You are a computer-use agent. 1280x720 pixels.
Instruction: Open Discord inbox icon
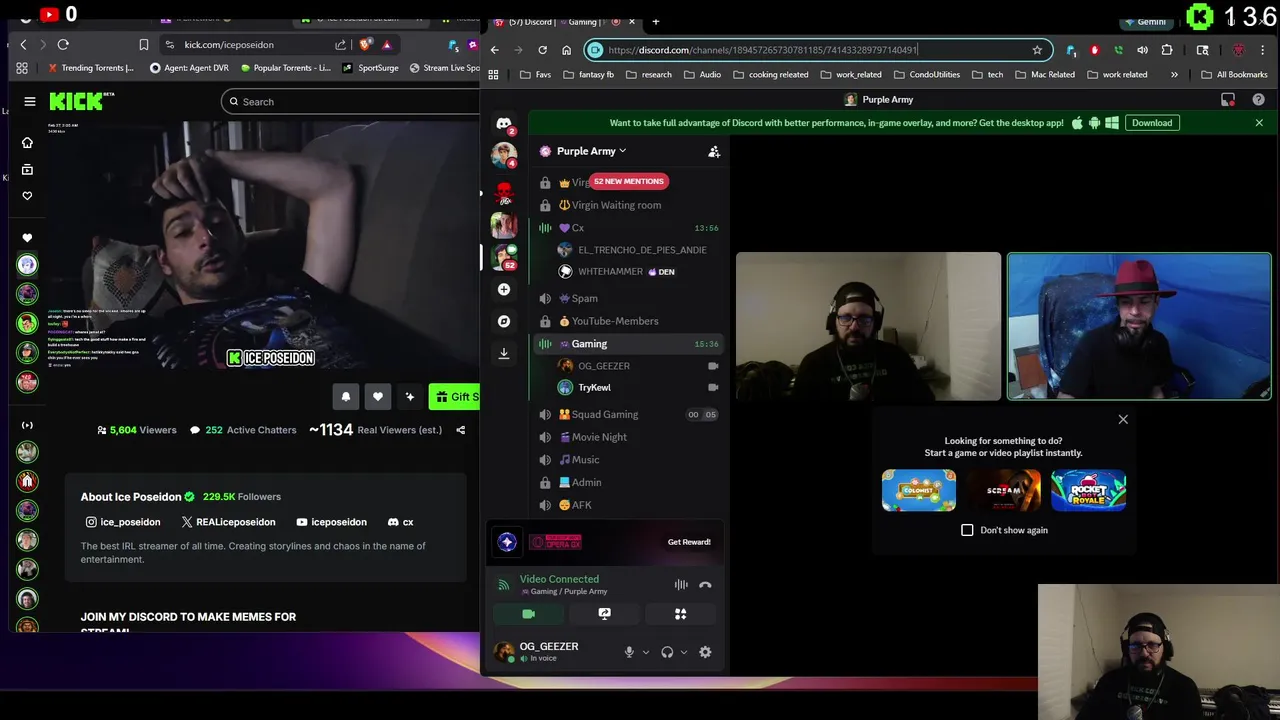click(x=1228, y=100)
